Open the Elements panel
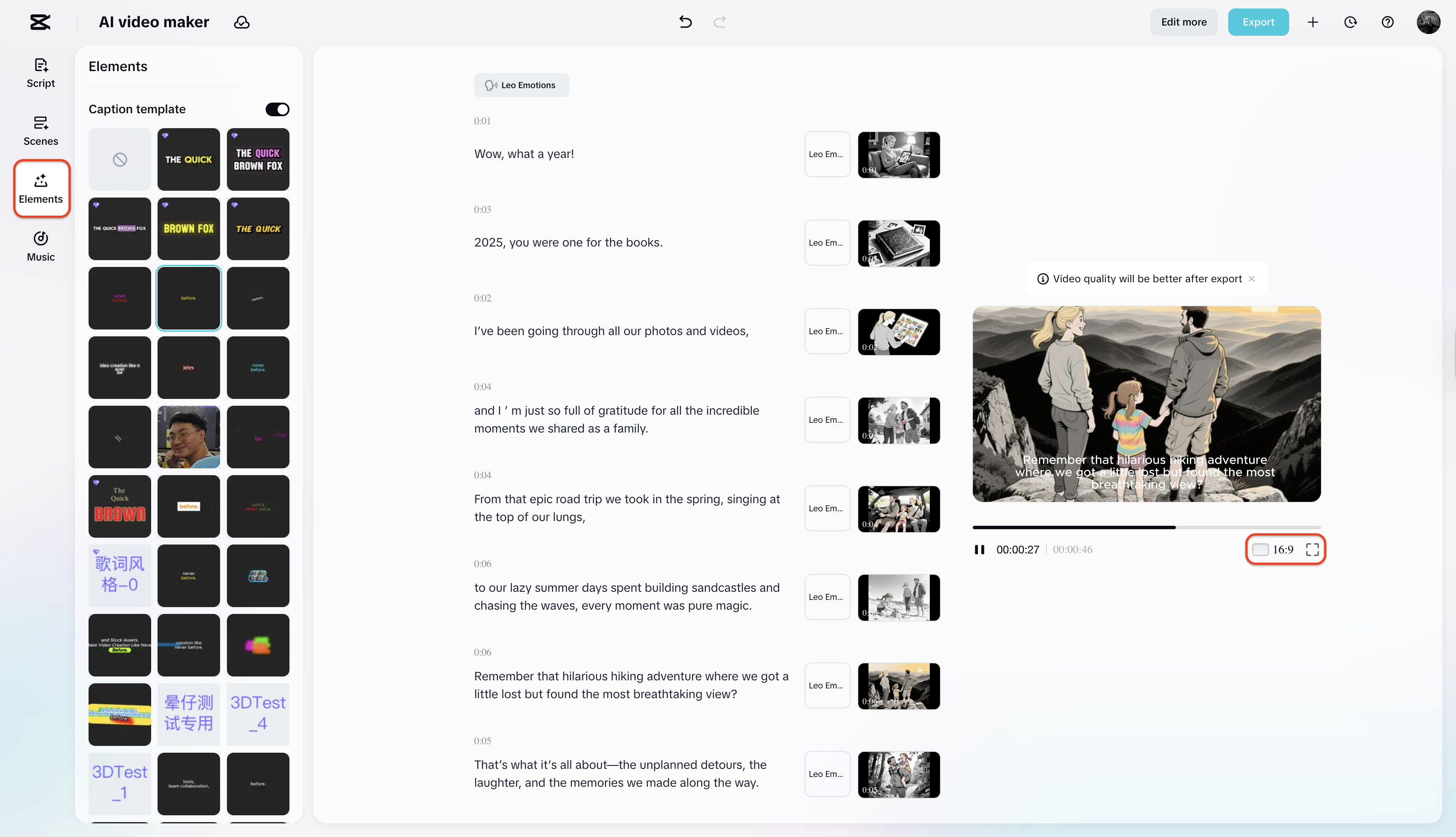Screen dimensions: 1456x837 (x=40, y=189)
